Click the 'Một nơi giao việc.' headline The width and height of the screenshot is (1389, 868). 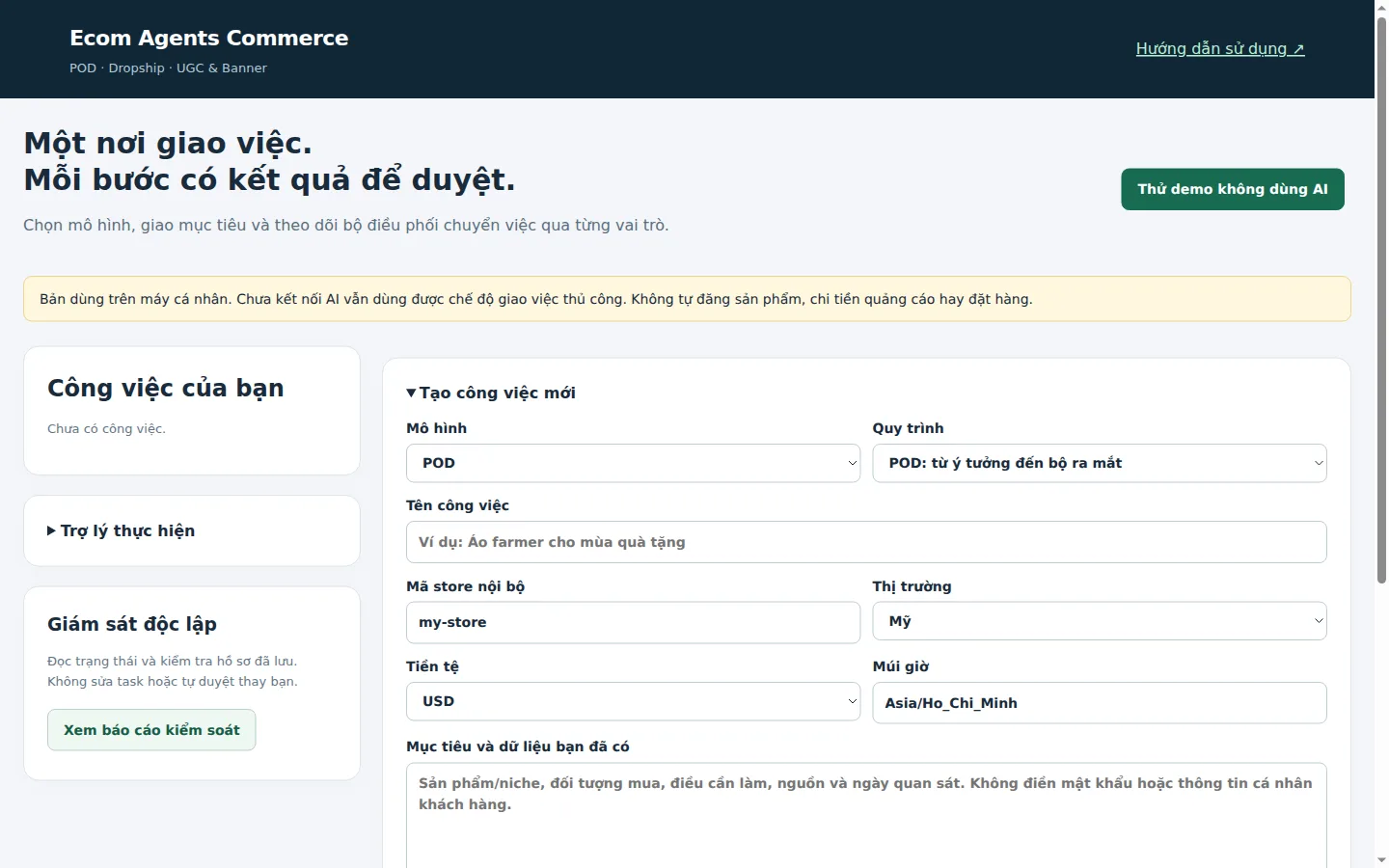tap(168, 143)
